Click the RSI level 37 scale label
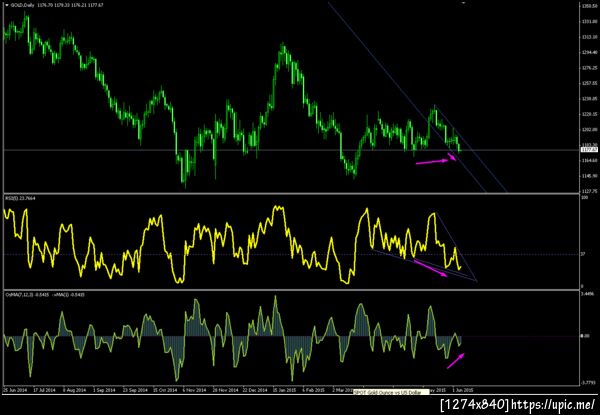Screen dimensions: 600x415 click(583, 254)
